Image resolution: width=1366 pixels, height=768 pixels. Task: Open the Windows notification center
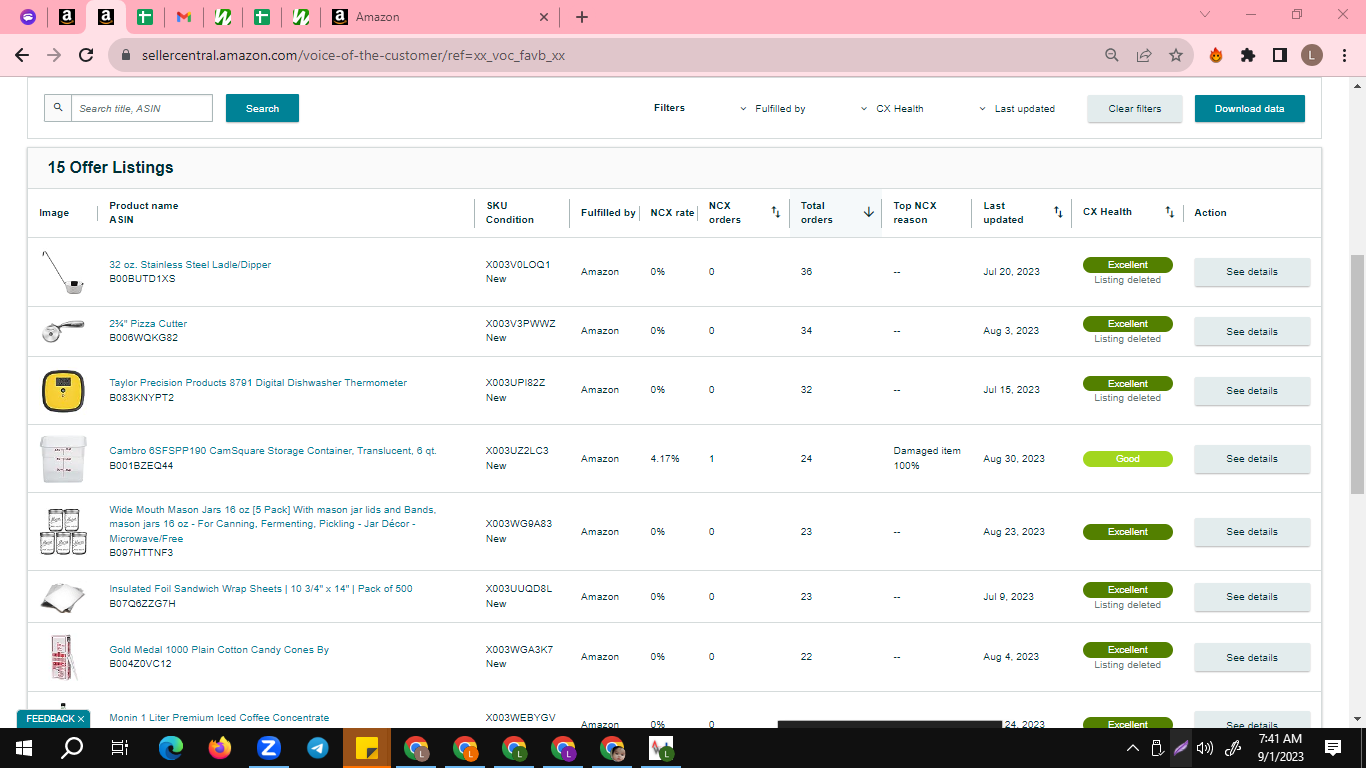coord(1333,747)
